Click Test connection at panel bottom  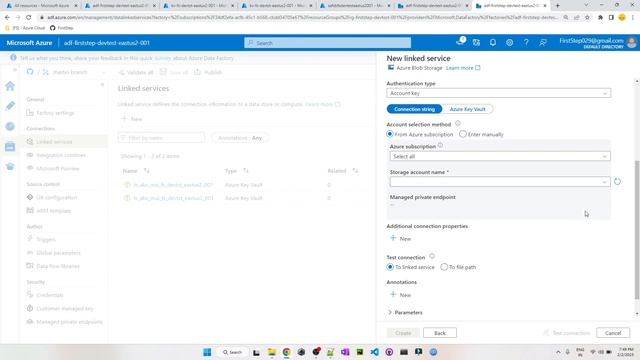point(566,333)
